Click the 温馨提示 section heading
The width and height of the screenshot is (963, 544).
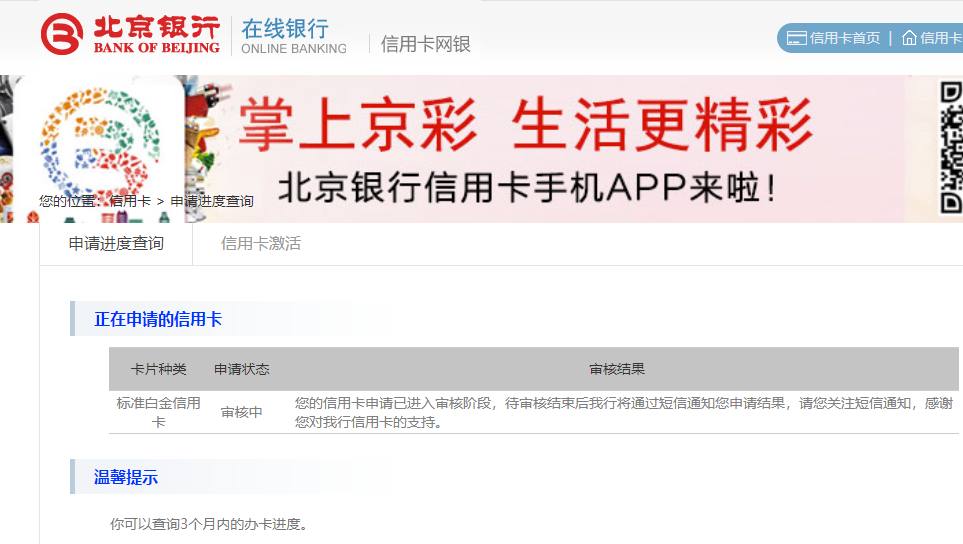point(126,477)
